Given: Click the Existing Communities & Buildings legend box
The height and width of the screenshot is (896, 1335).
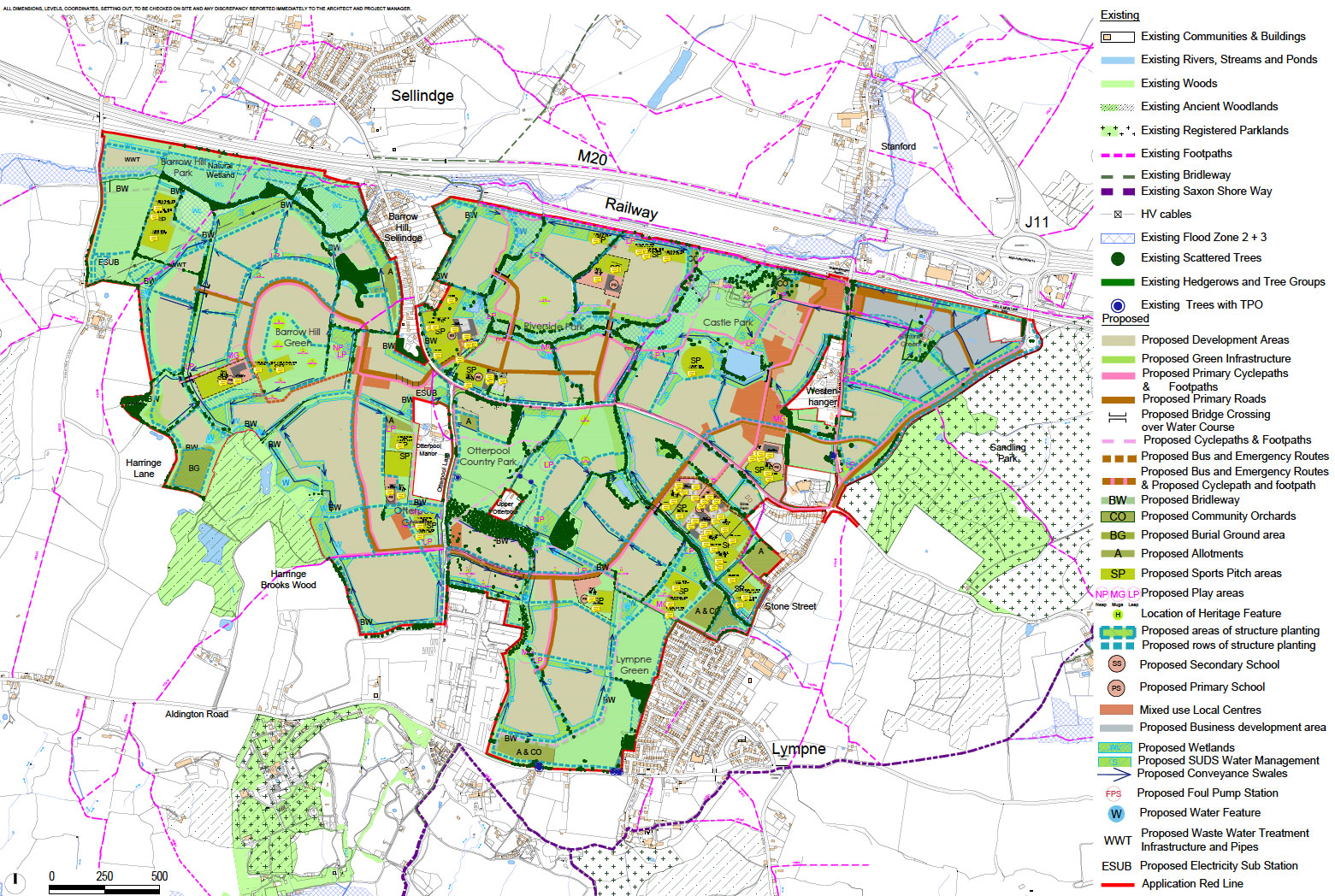Looking at the screenshot, I should [1118, 37].
